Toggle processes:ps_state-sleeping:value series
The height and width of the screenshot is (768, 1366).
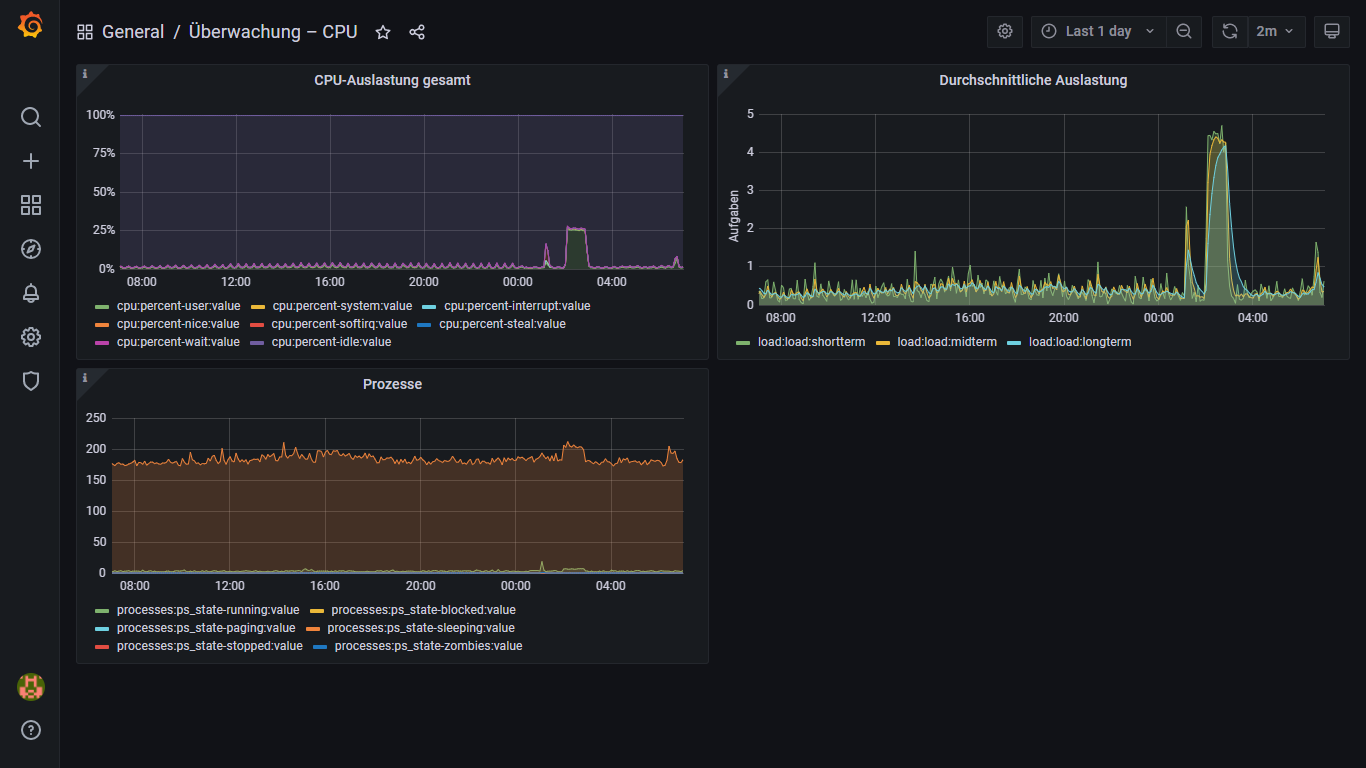click(420, 628)
